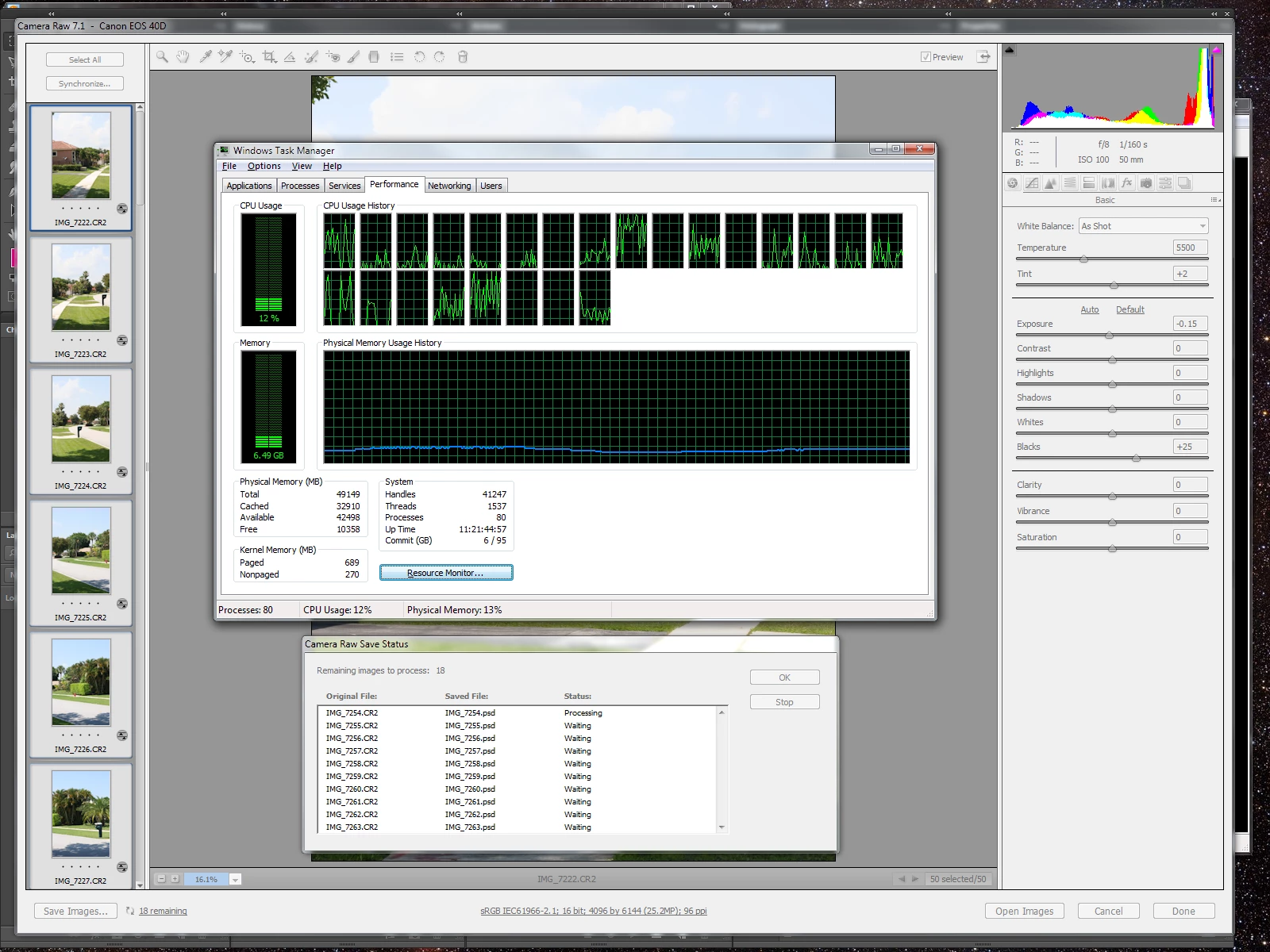The image size is (1270, 952).
Task: Click the Temperature slider handle
Action: point(1083,259)
